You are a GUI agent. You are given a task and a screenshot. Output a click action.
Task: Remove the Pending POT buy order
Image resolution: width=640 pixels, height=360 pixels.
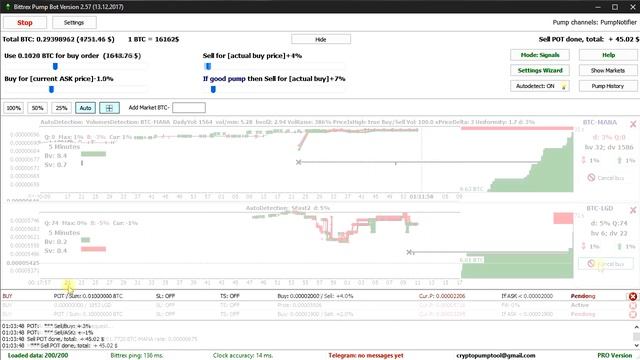coord(632,296)
